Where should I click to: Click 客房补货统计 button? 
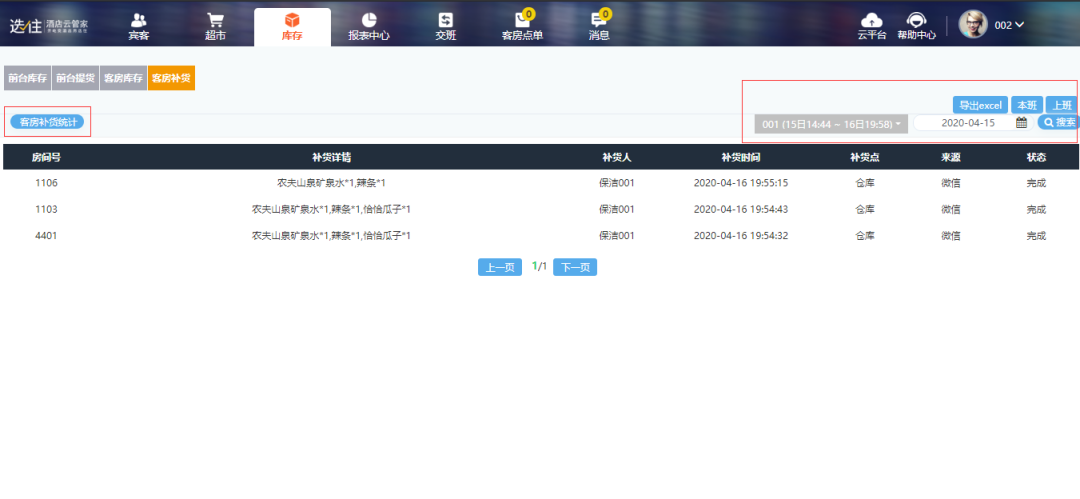pos(47,122)
